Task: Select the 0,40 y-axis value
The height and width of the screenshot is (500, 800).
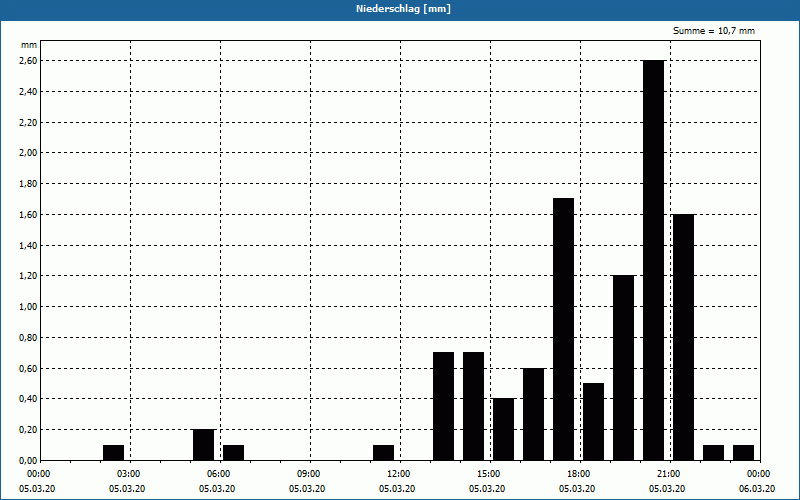Action: point(29,398)
